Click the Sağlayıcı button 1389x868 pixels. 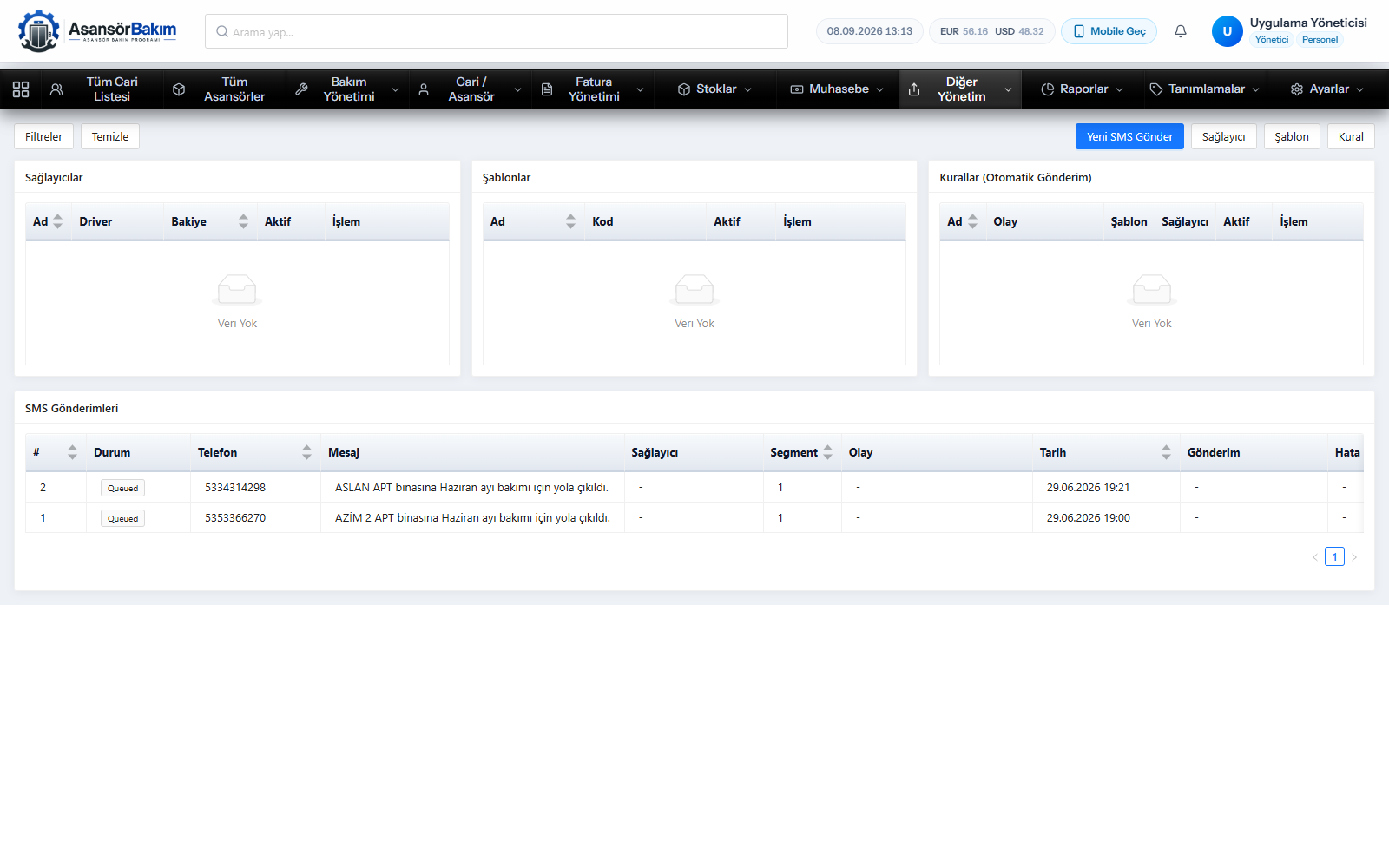(1223, 136)
